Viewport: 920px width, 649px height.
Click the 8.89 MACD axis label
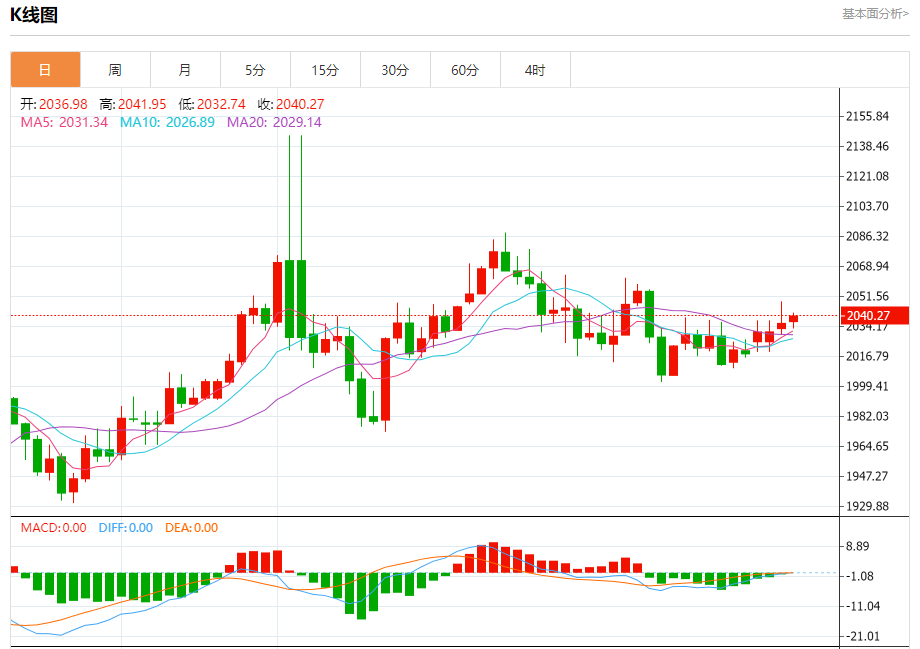(857, 546)
